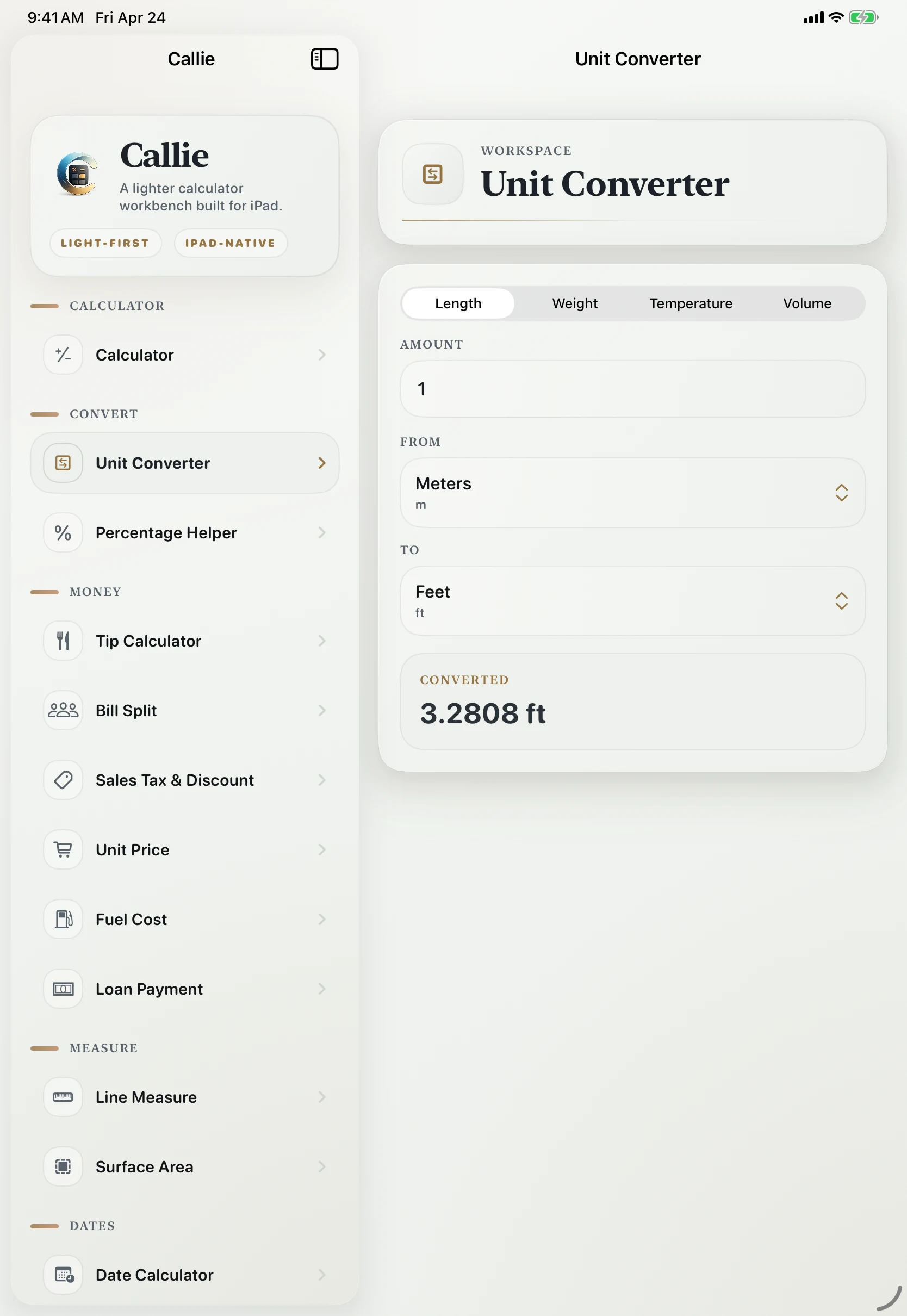Open the Calculator plus-minus icon
Screen dimensions: 907x1316
(63, 355)
